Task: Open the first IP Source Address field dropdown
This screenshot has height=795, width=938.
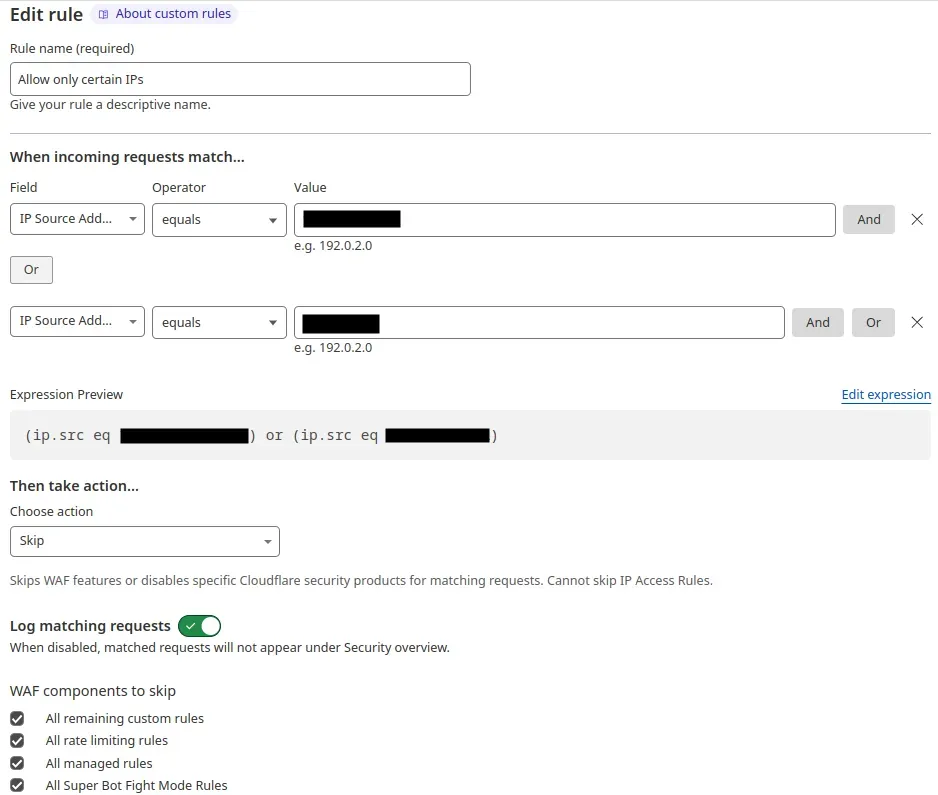Action: point(76,219)
